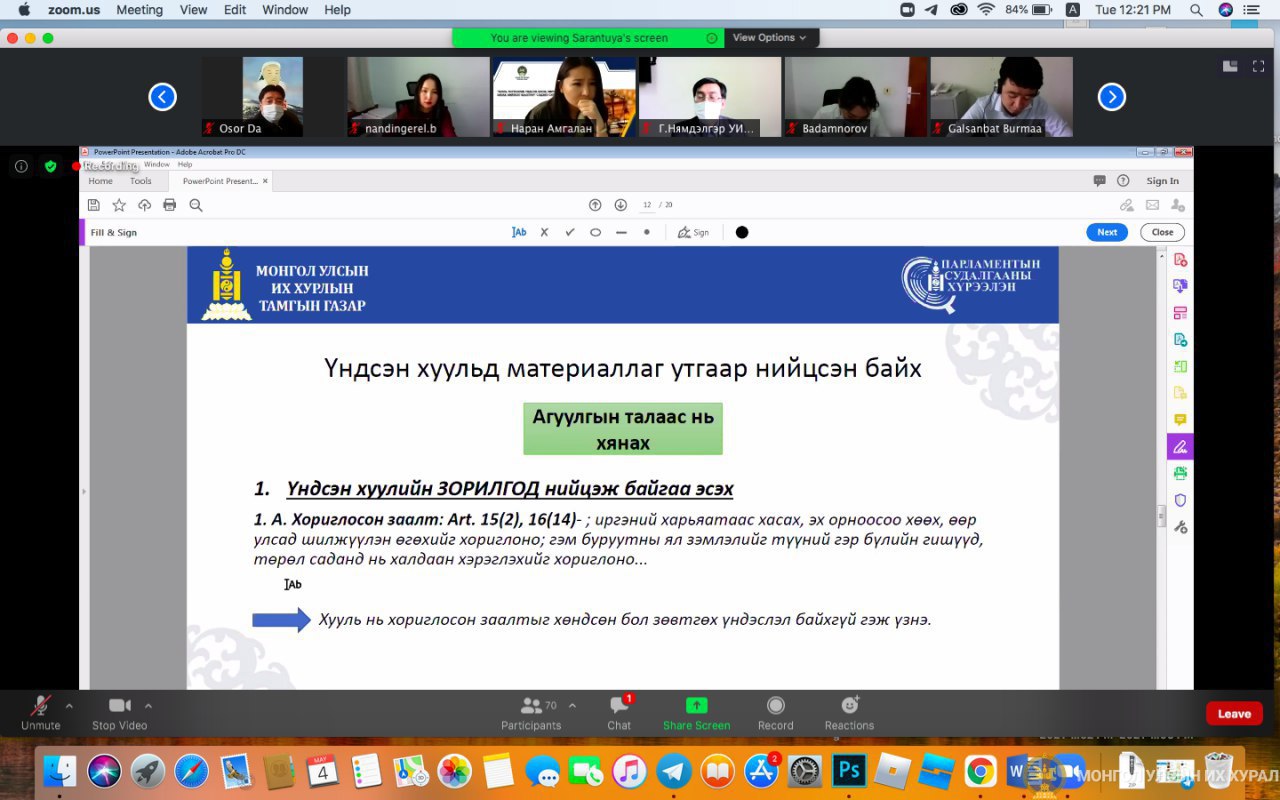Go to previous page with up arrow
The width and height of the screenshot is (1280, 800).
click(x=595, y=205)
